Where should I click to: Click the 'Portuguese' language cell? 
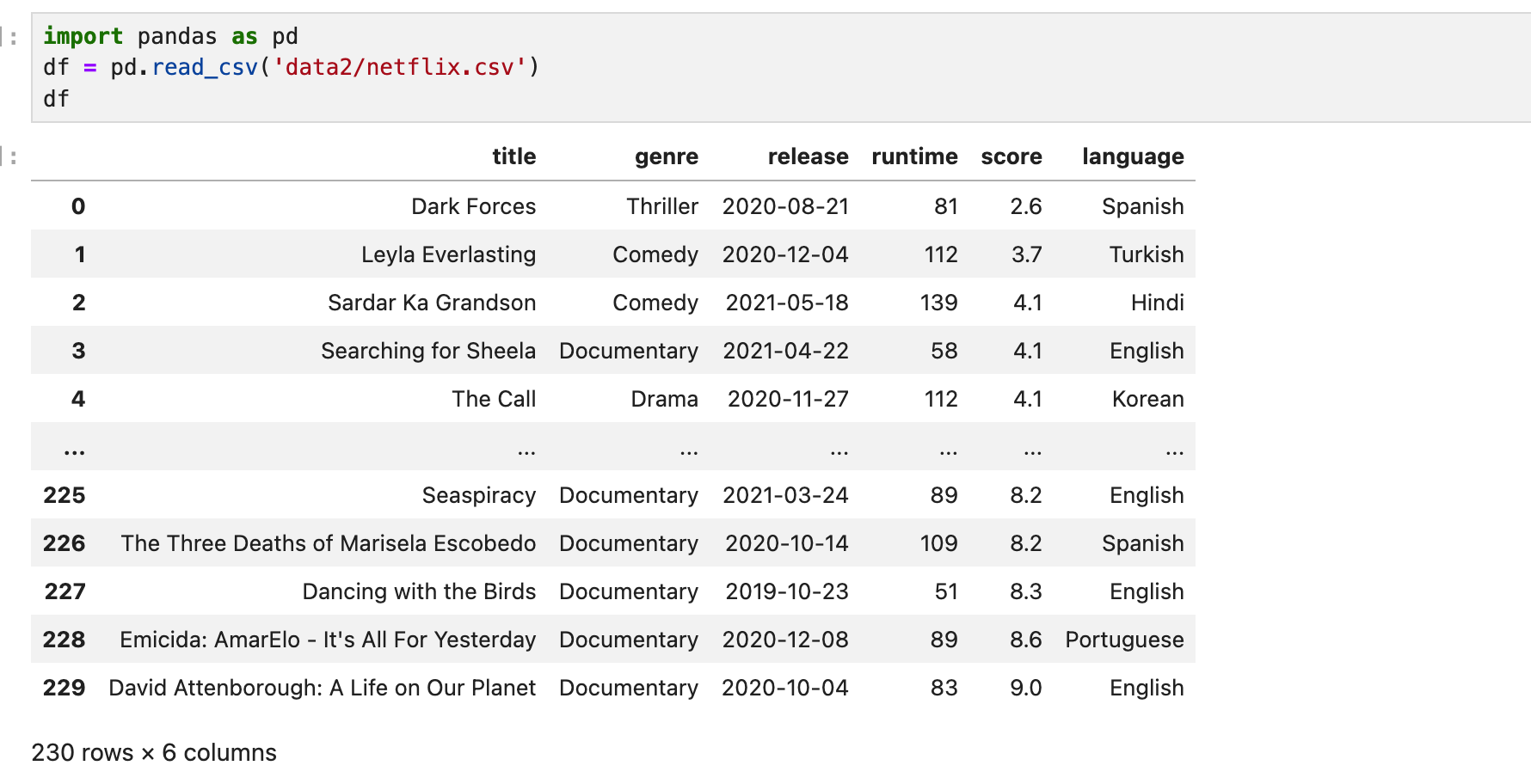pyautogui.click(x=1124, y=640)
